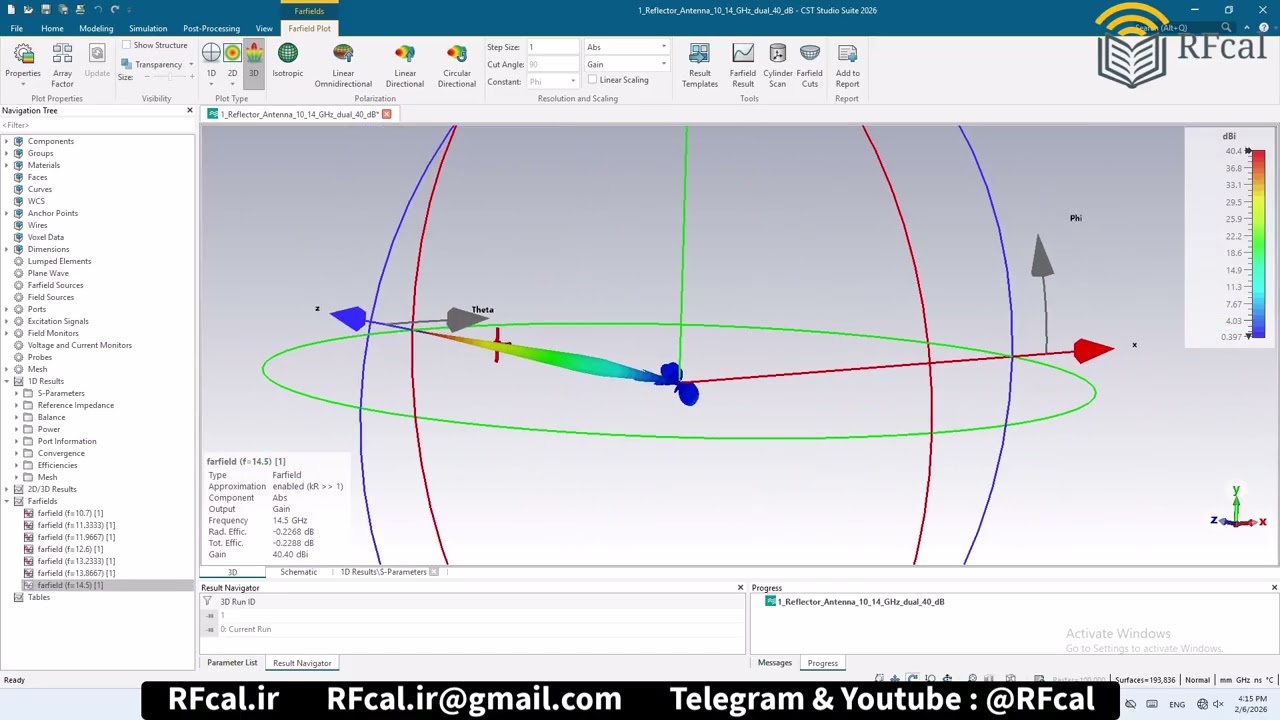Select the Efficiencies folder
The height and width of the screenshot is (720, 1280).
[57, 465]
